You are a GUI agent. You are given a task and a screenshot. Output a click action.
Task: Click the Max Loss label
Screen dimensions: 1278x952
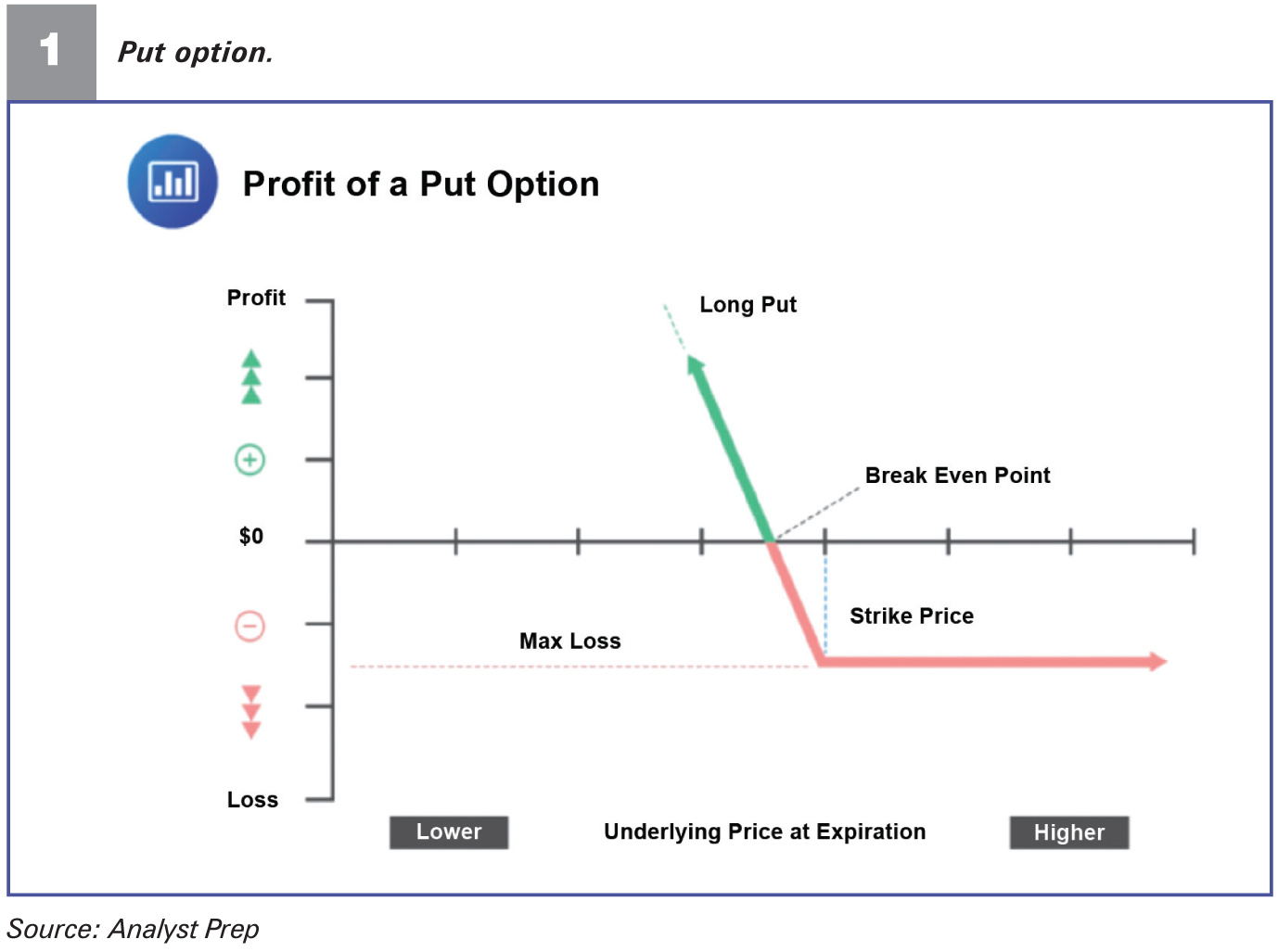pos(570,641)
